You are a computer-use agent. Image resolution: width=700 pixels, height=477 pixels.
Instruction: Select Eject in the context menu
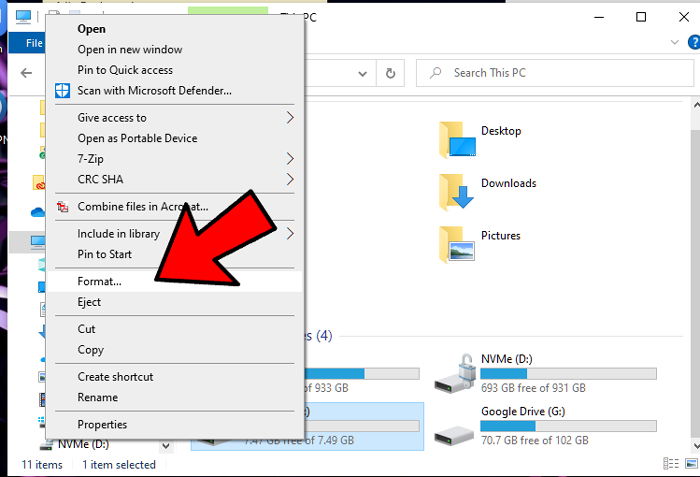coord(175,302)
